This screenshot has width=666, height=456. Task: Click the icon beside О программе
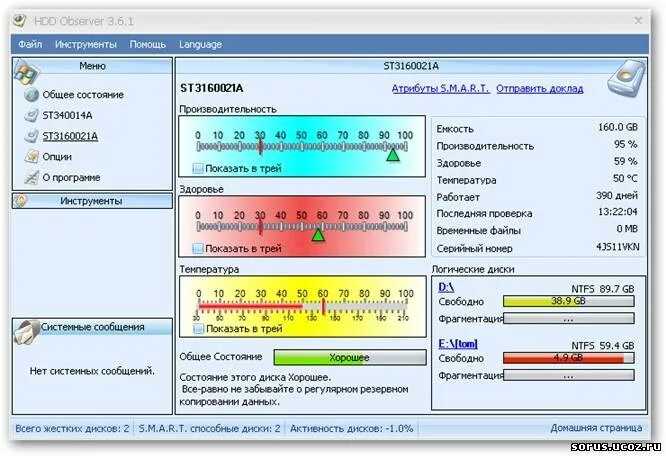31,177
